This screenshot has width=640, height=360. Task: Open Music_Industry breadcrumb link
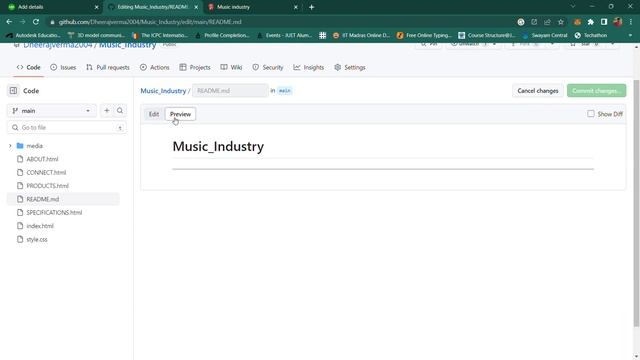coord(163,91)
